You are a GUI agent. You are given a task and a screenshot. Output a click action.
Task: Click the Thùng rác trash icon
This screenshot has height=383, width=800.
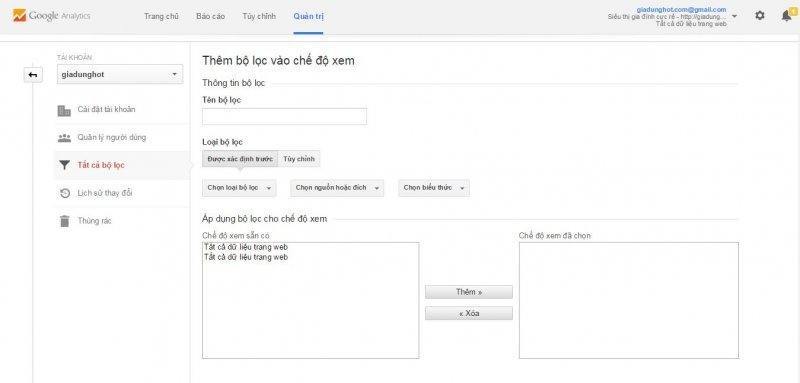64,221
